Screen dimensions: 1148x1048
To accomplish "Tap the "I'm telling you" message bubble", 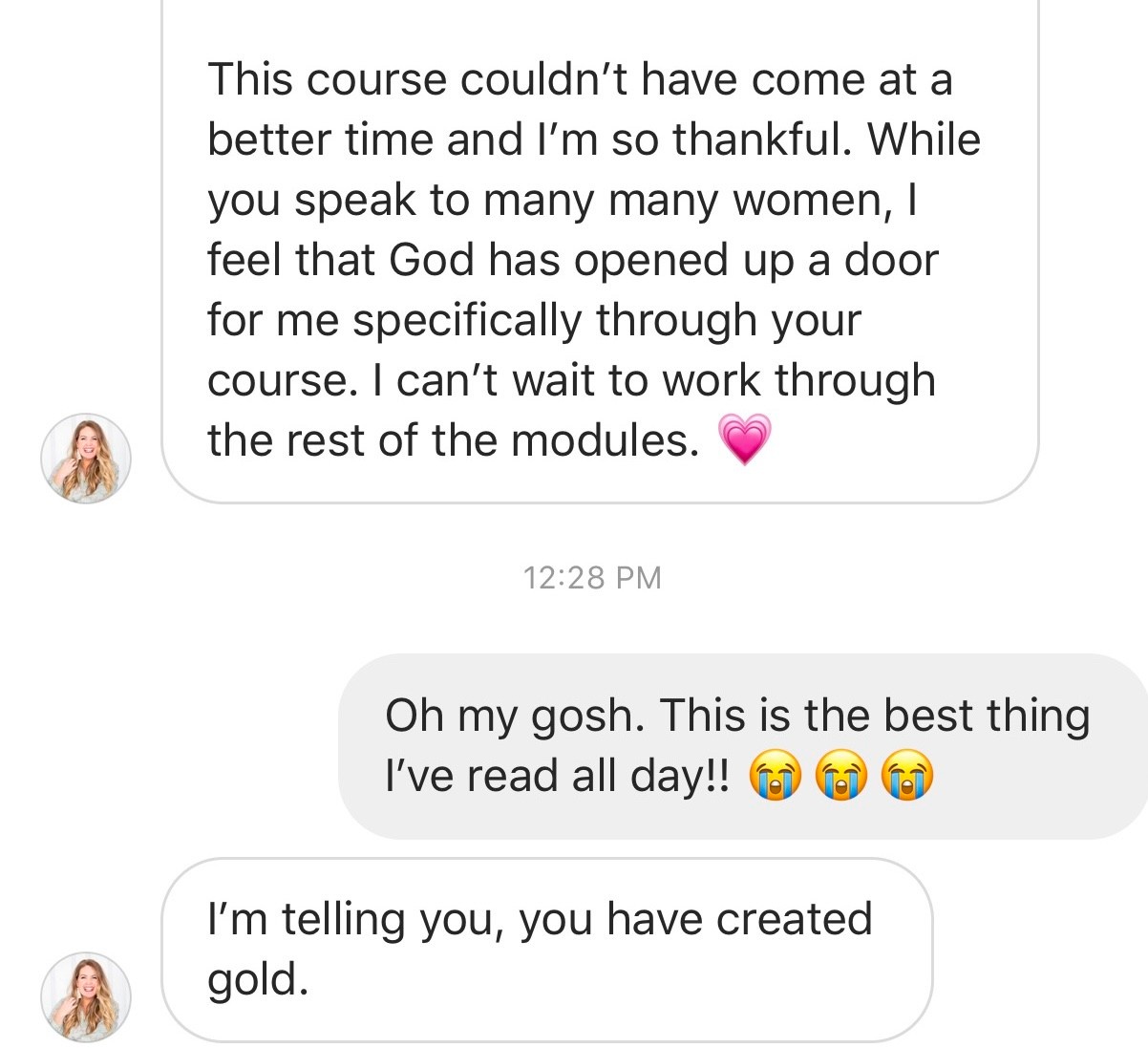I will [x=546, y=949].
